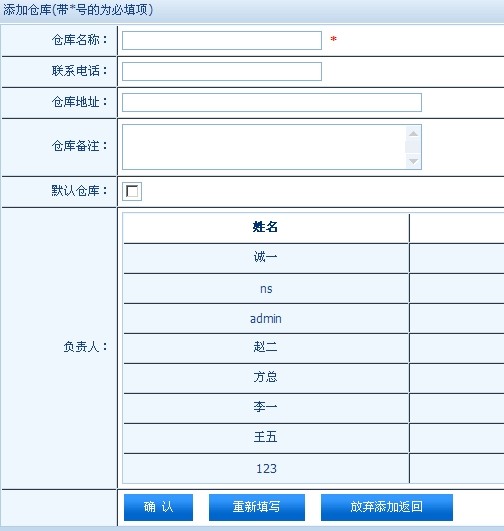Focus the 联系电话 text box

(222, 71)
